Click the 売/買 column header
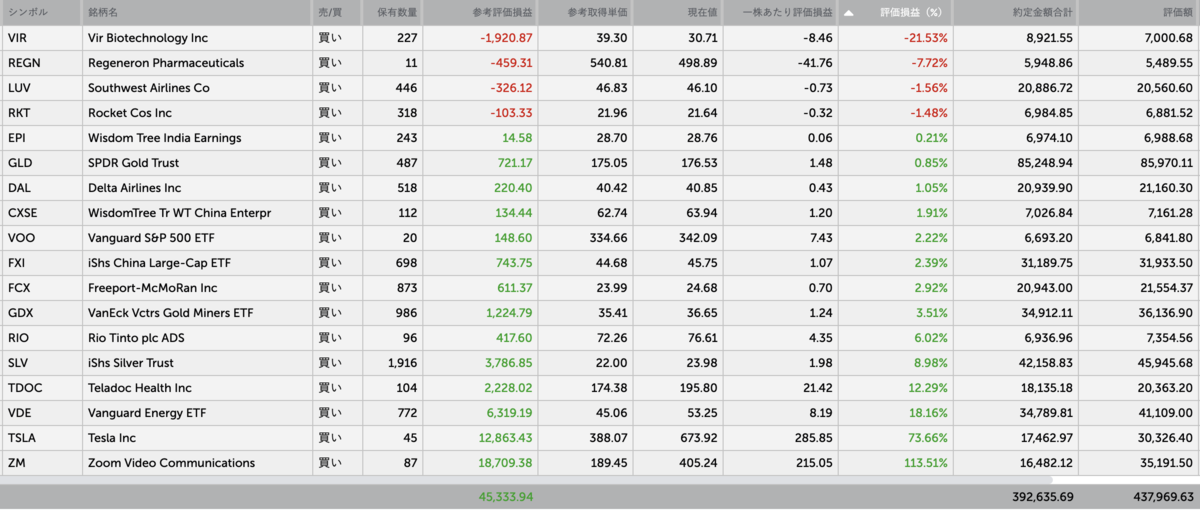Image resolution: width=1200 pixels, height=510 pixels. tap(337, 13)
